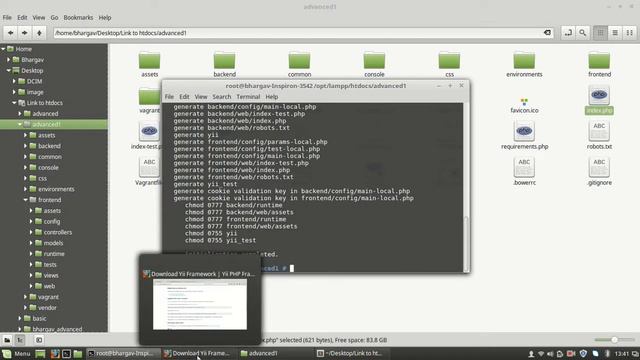This screenshot has width=640, height=360.
Task: Go back with the left arrow button
Action: 11,33
